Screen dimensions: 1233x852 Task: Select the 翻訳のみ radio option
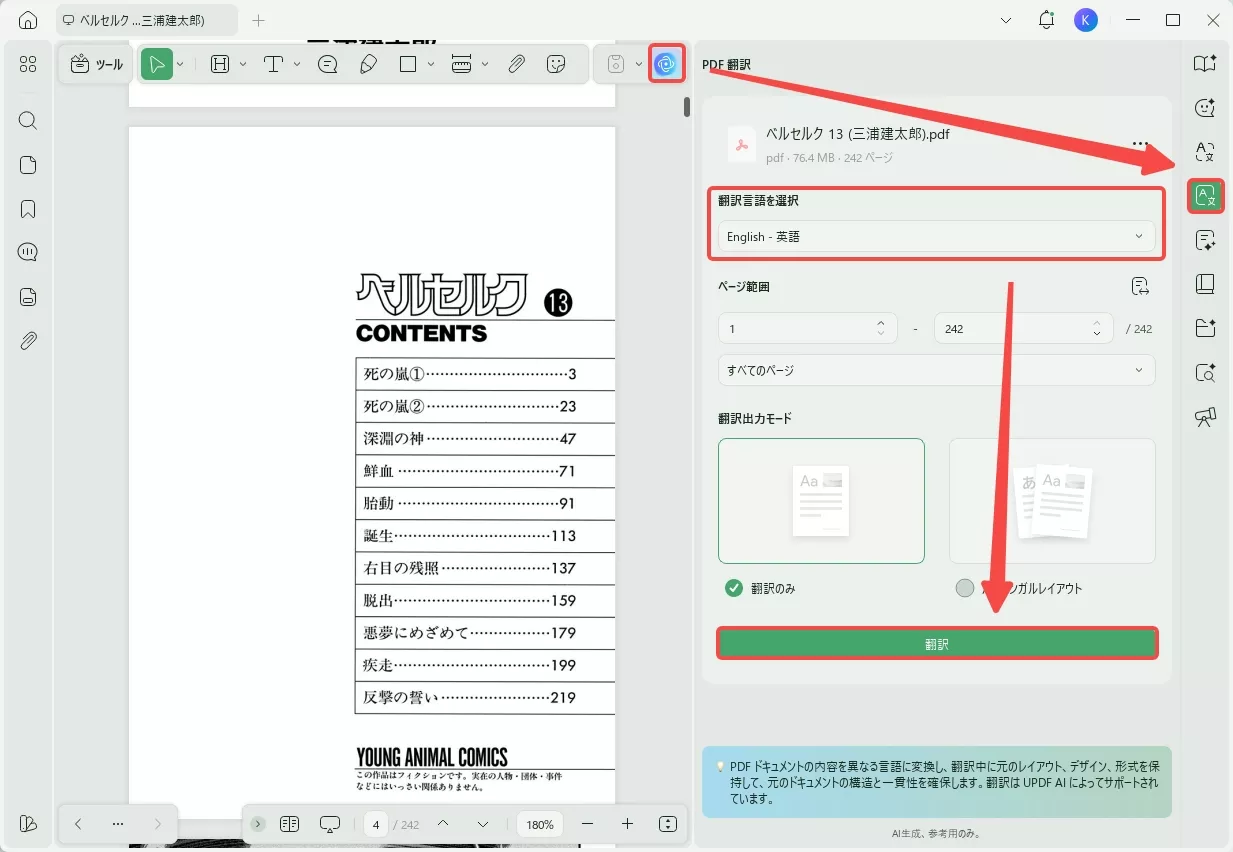point(734,588)
